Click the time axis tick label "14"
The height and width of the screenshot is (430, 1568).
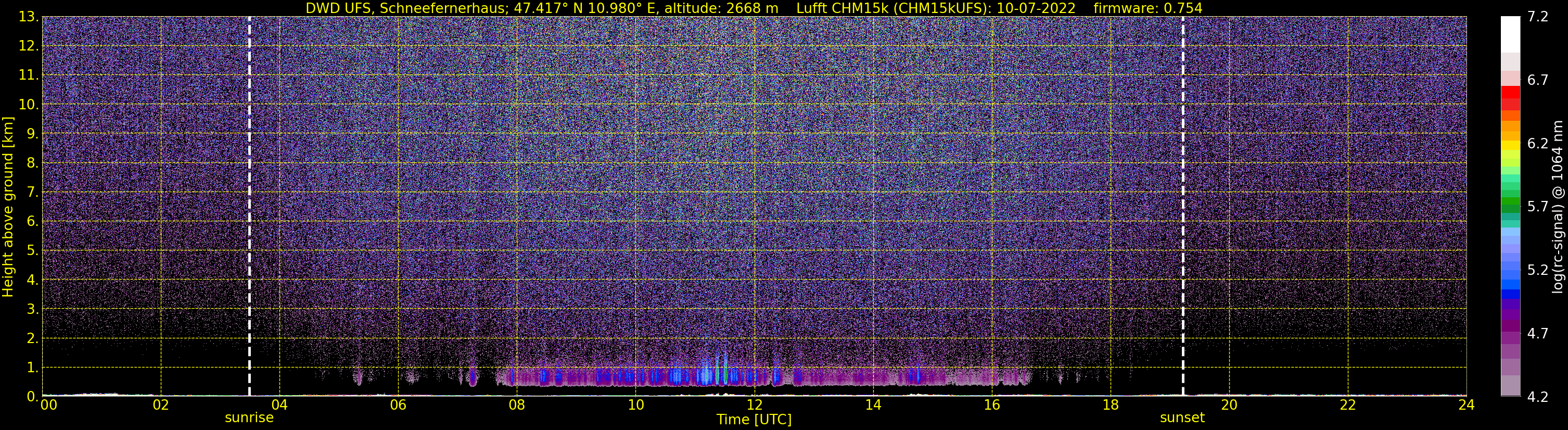point(873,406)
